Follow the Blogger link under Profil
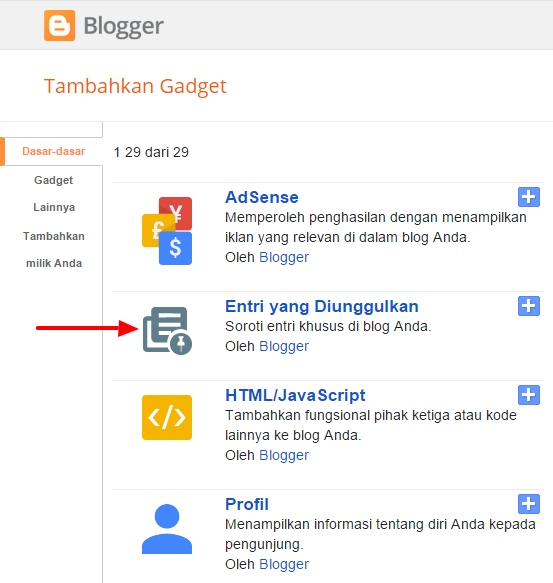The width and height of the screenshot is (553, 583). 284,564
